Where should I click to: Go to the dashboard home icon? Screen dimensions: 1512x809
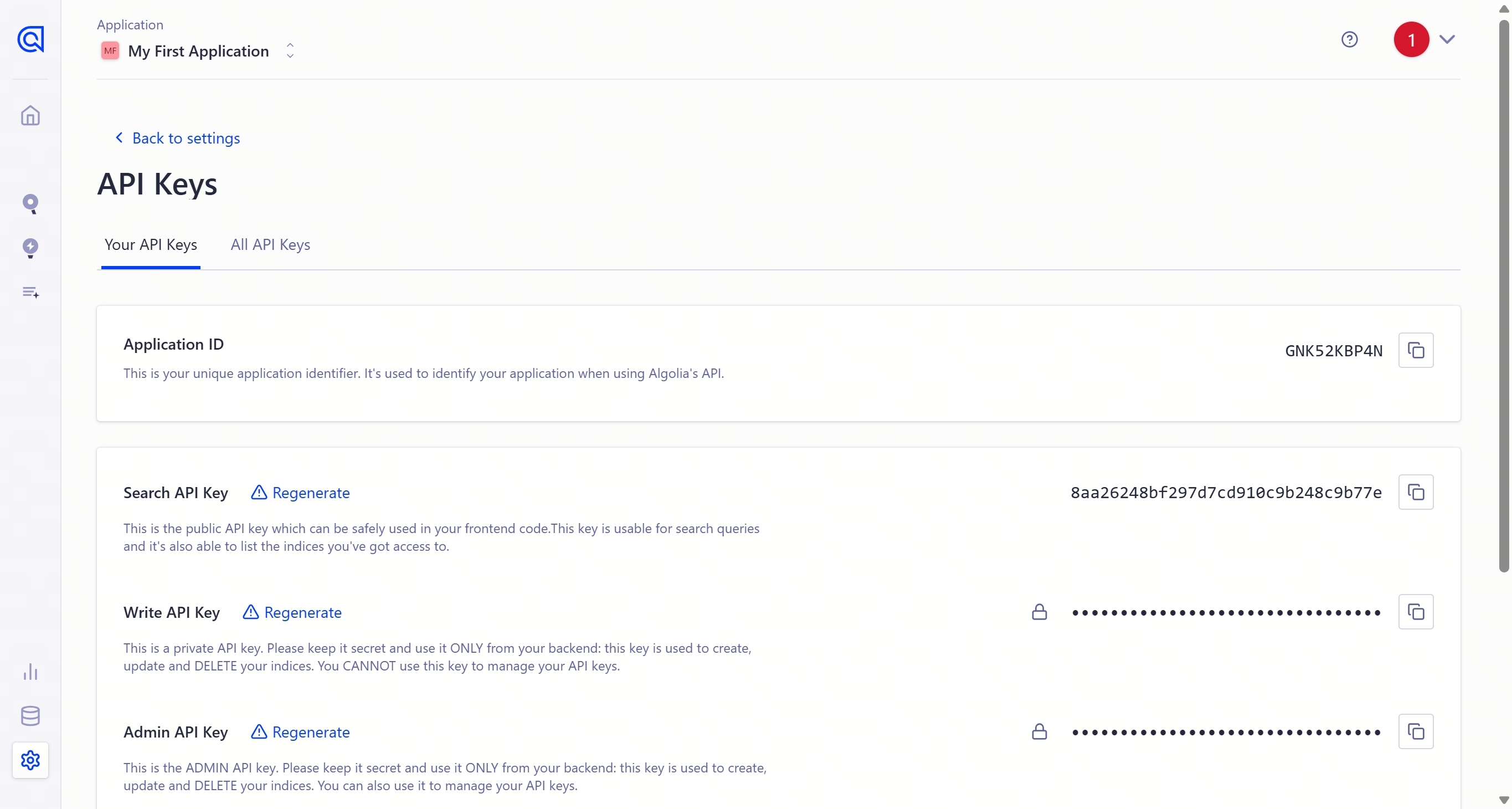pyautogui.click(x=30, y=116)
